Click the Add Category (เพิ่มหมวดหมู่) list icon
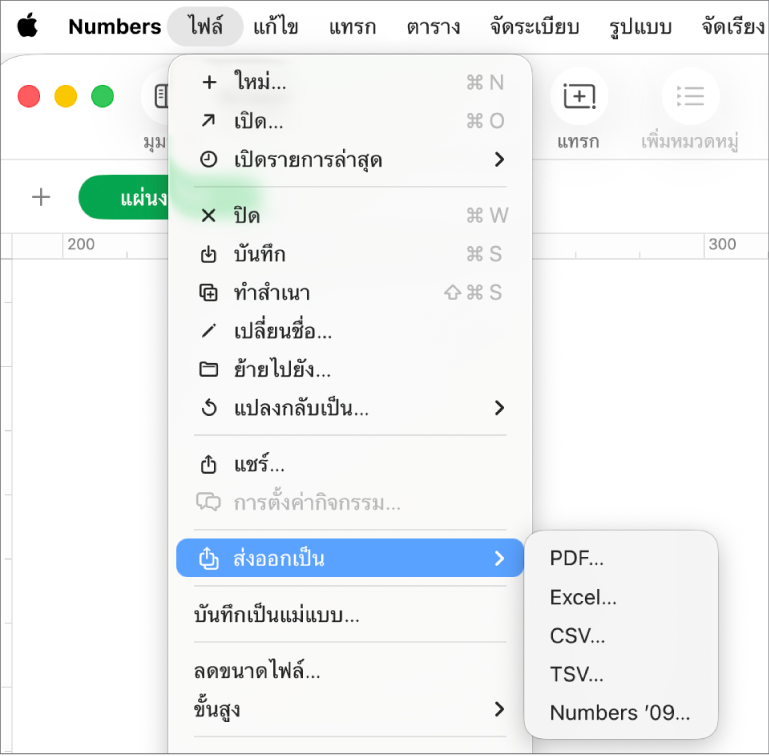769x756 pixels. (690, 96)
